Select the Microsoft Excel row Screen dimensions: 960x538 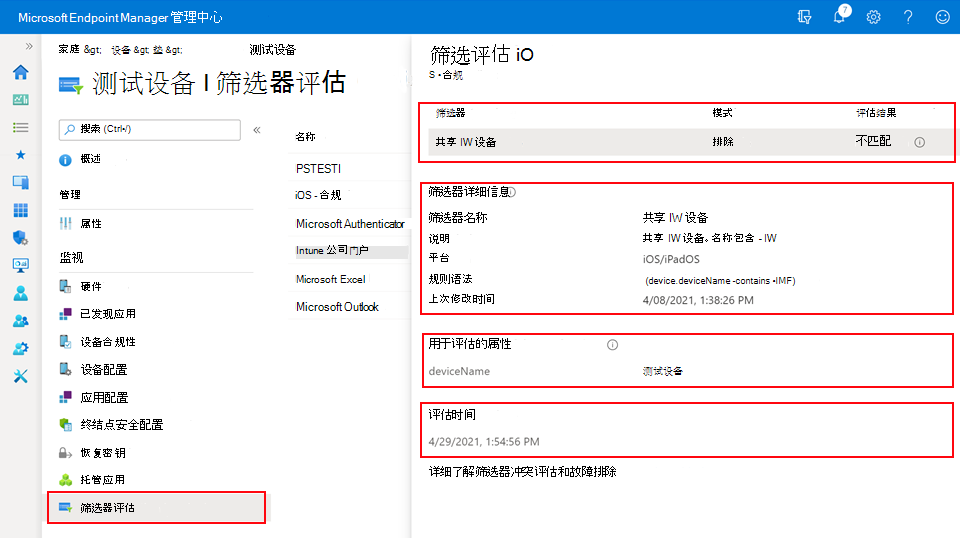pos(349,279)
